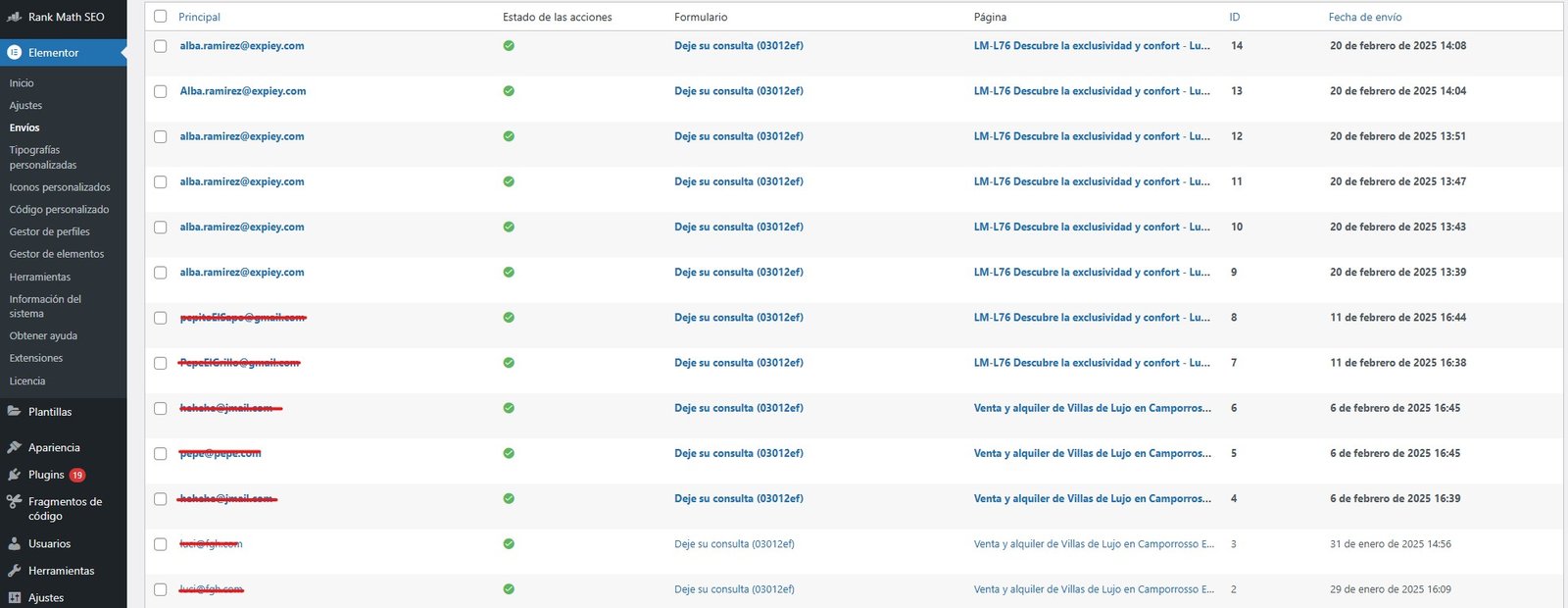Select checkbox for submission ID 14
This screenshot has height=608, width=1568.
pyautogui.click(x=161, y=46)
